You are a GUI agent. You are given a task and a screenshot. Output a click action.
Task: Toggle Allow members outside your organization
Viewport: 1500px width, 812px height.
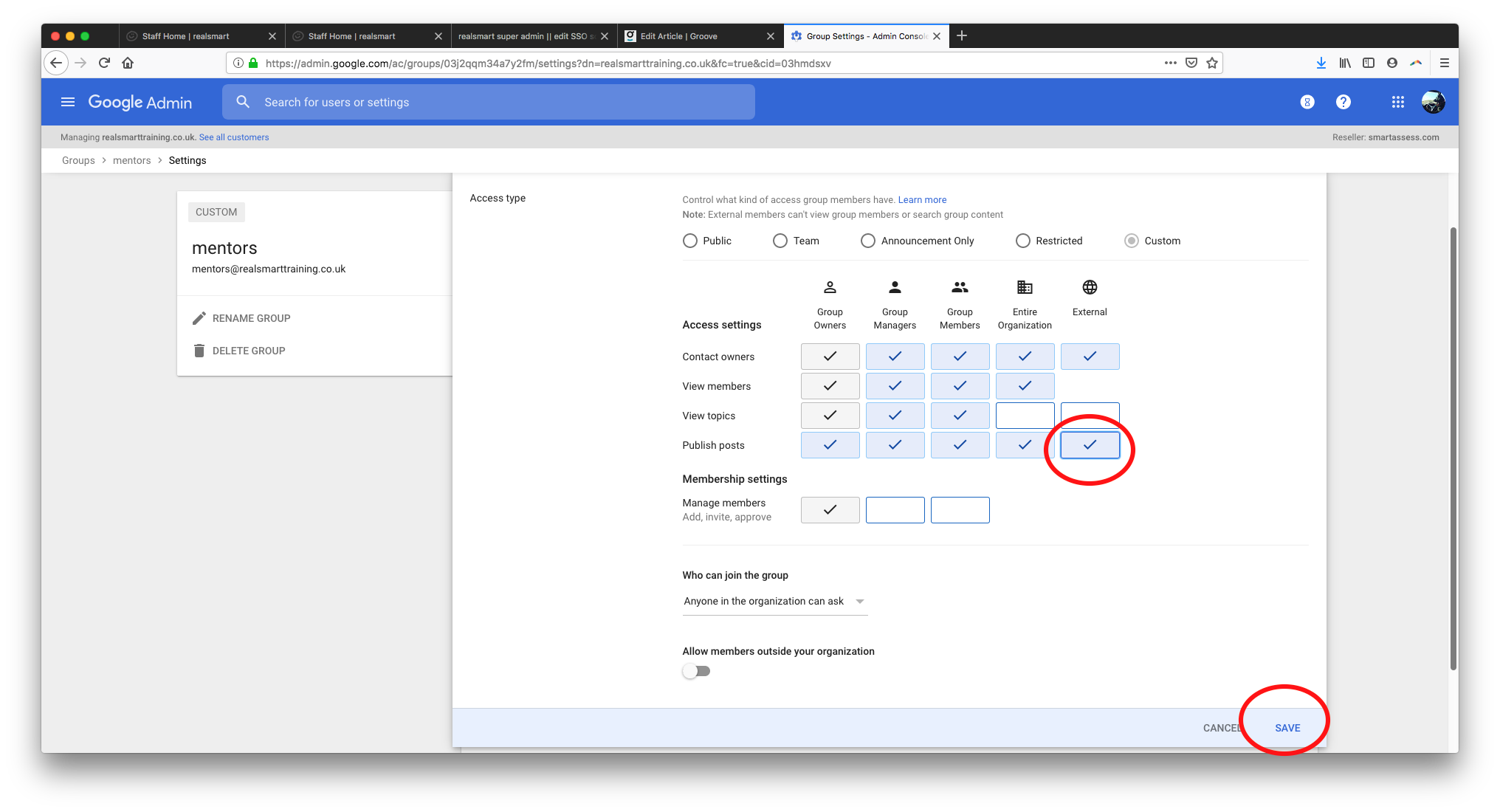(x=696, y=671)
